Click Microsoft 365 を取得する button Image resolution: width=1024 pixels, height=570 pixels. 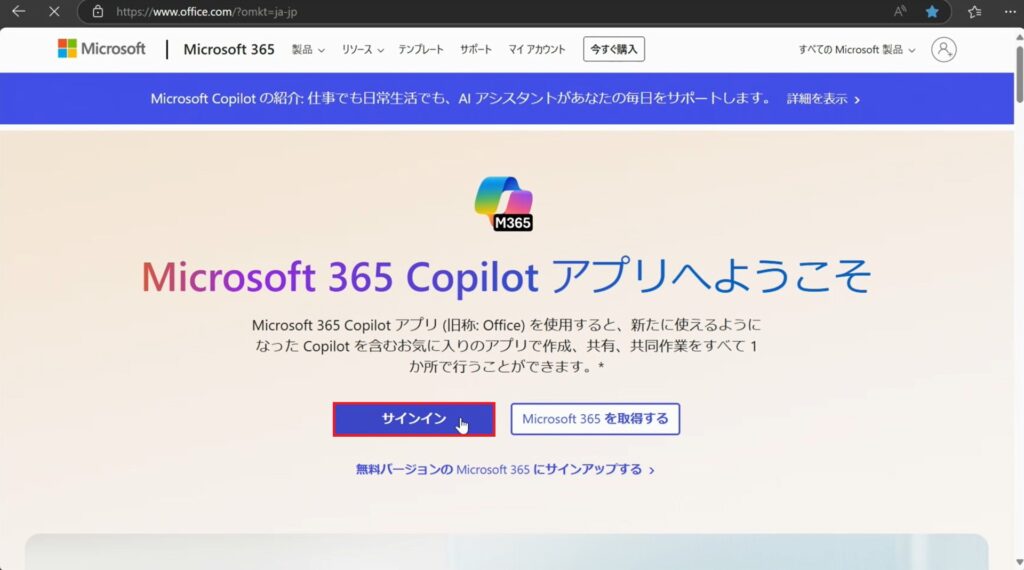pyautogui.click(x=595, y=419)
